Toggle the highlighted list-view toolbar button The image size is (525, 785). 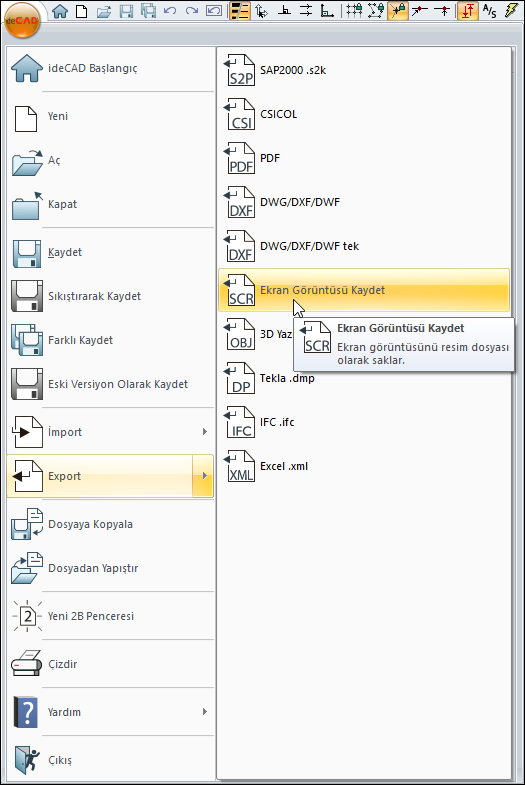(x=240, y=11)
